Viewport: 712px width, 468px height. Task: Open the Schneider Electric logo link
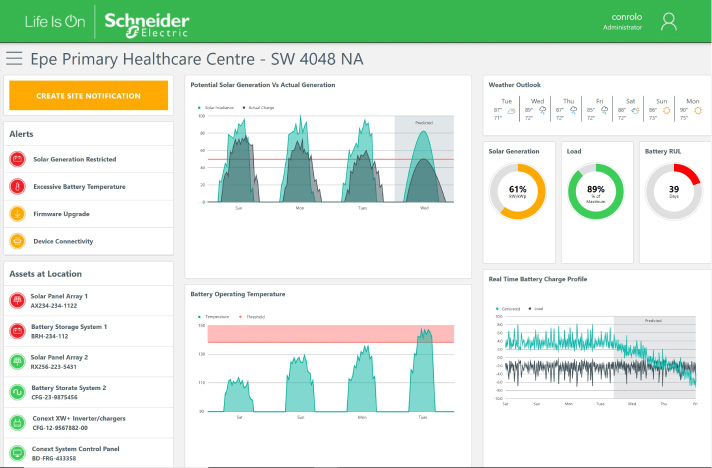146,21
